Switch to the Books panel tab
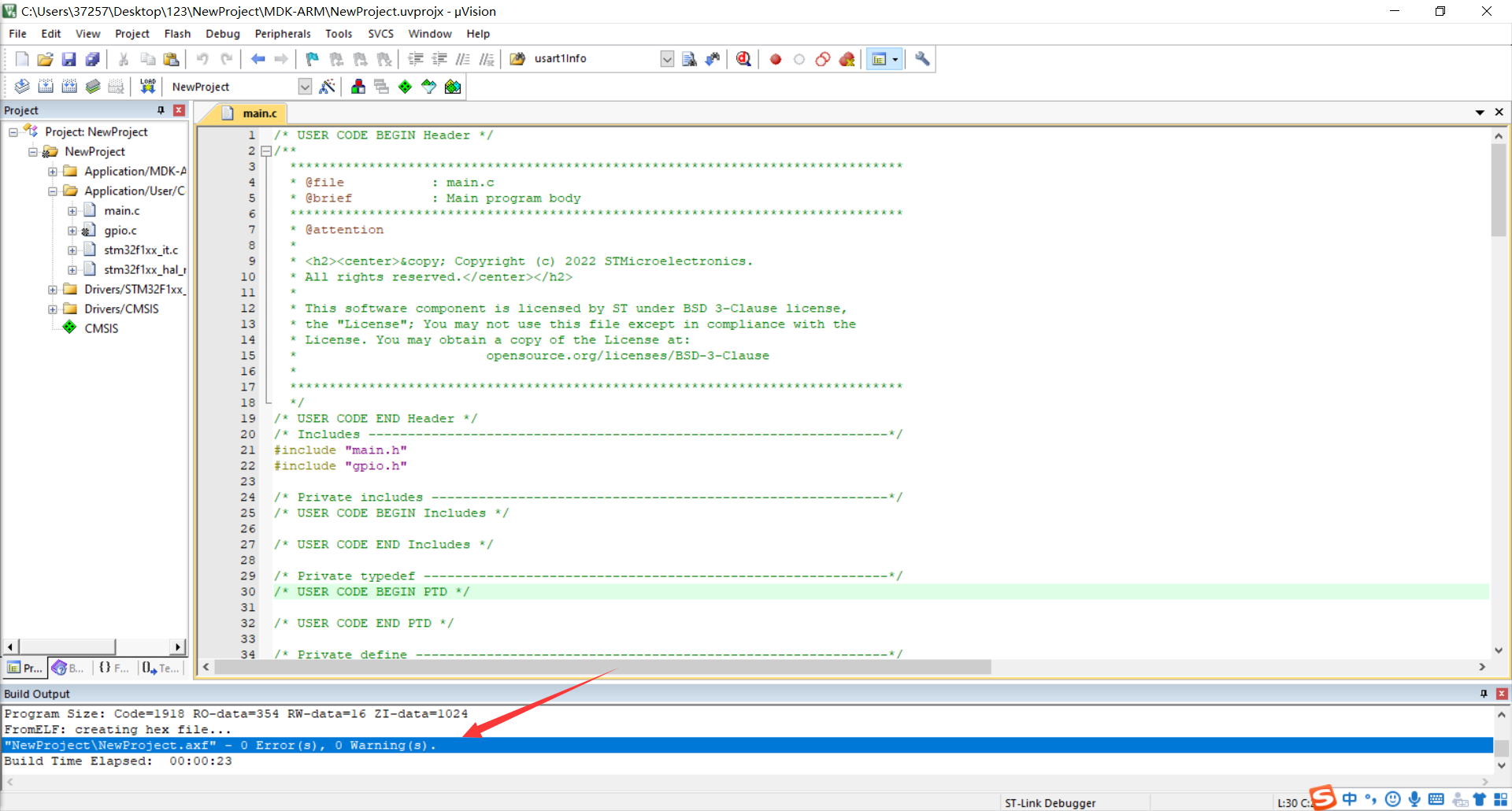Screen dimensions: 1512x811 (69, 668)
